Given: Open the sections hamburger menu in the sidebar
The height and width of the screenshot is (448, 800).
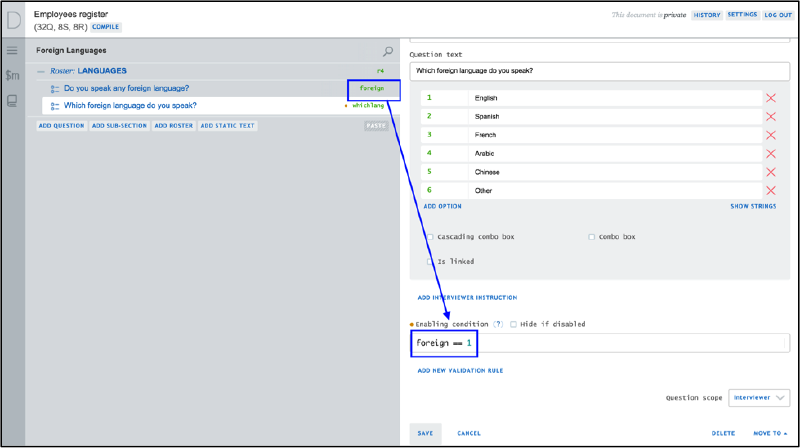Looking at the screenshot, I should (12, 50).
